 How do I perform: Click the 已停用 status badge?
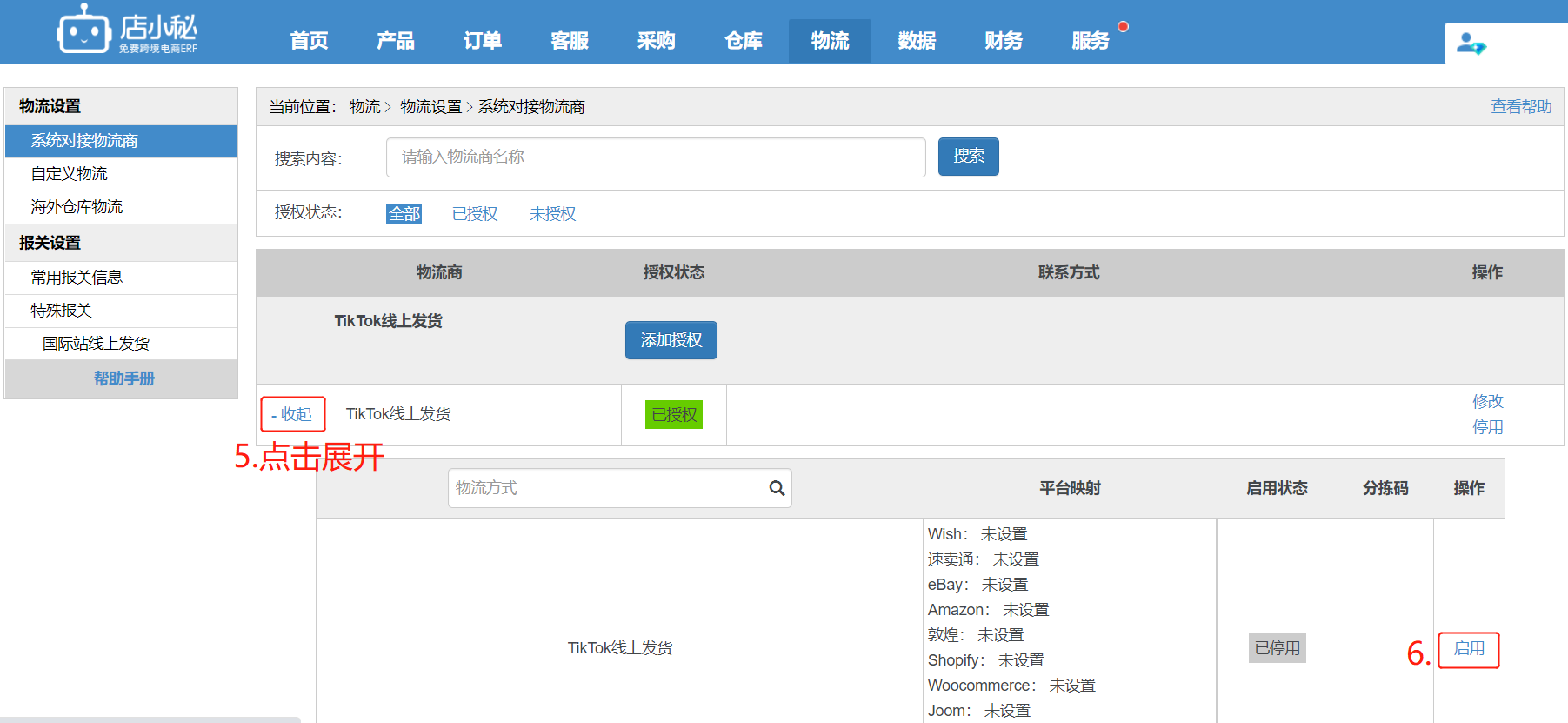(x=1278, y=648)
